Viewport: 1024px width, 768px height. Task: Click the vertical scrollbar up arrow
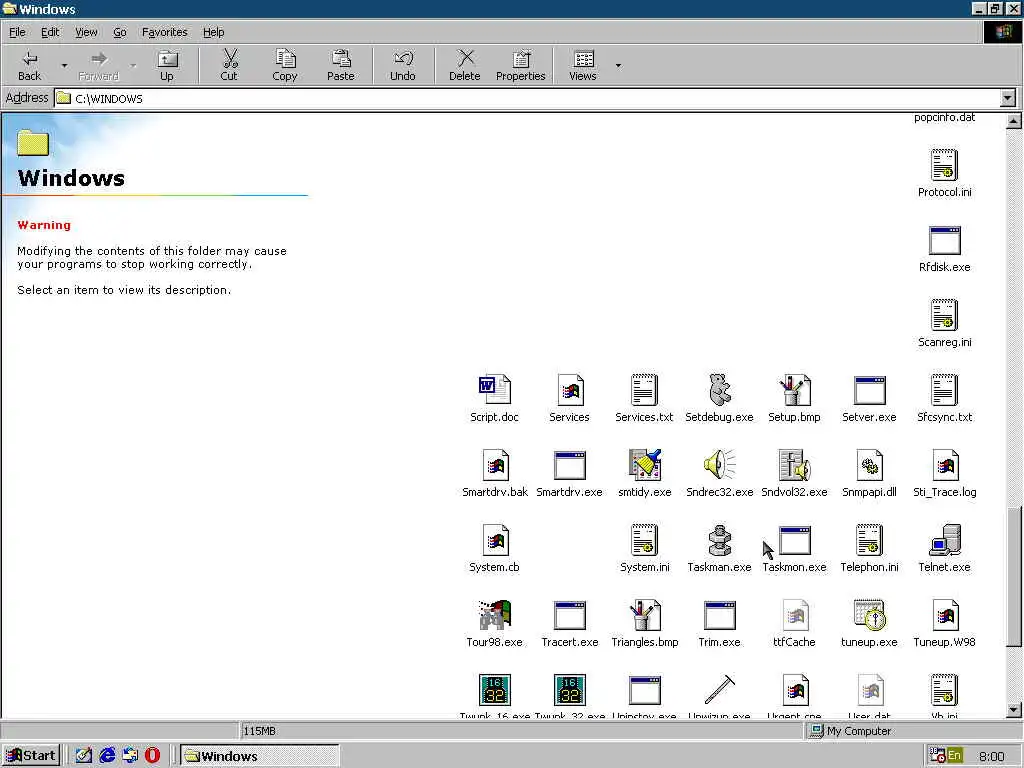pos(1014,121)
